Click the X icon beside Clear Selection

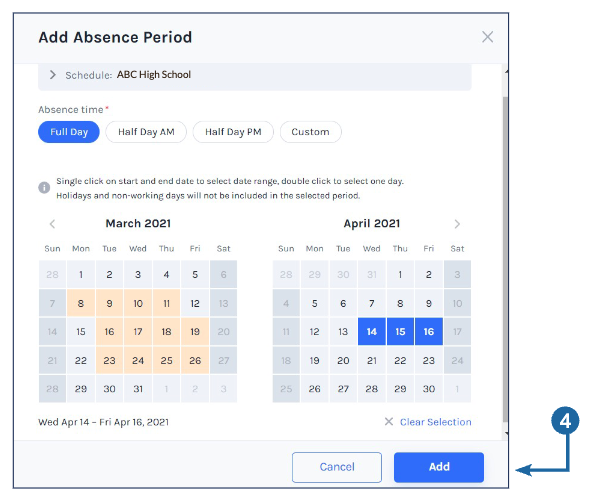coord(389,422)
